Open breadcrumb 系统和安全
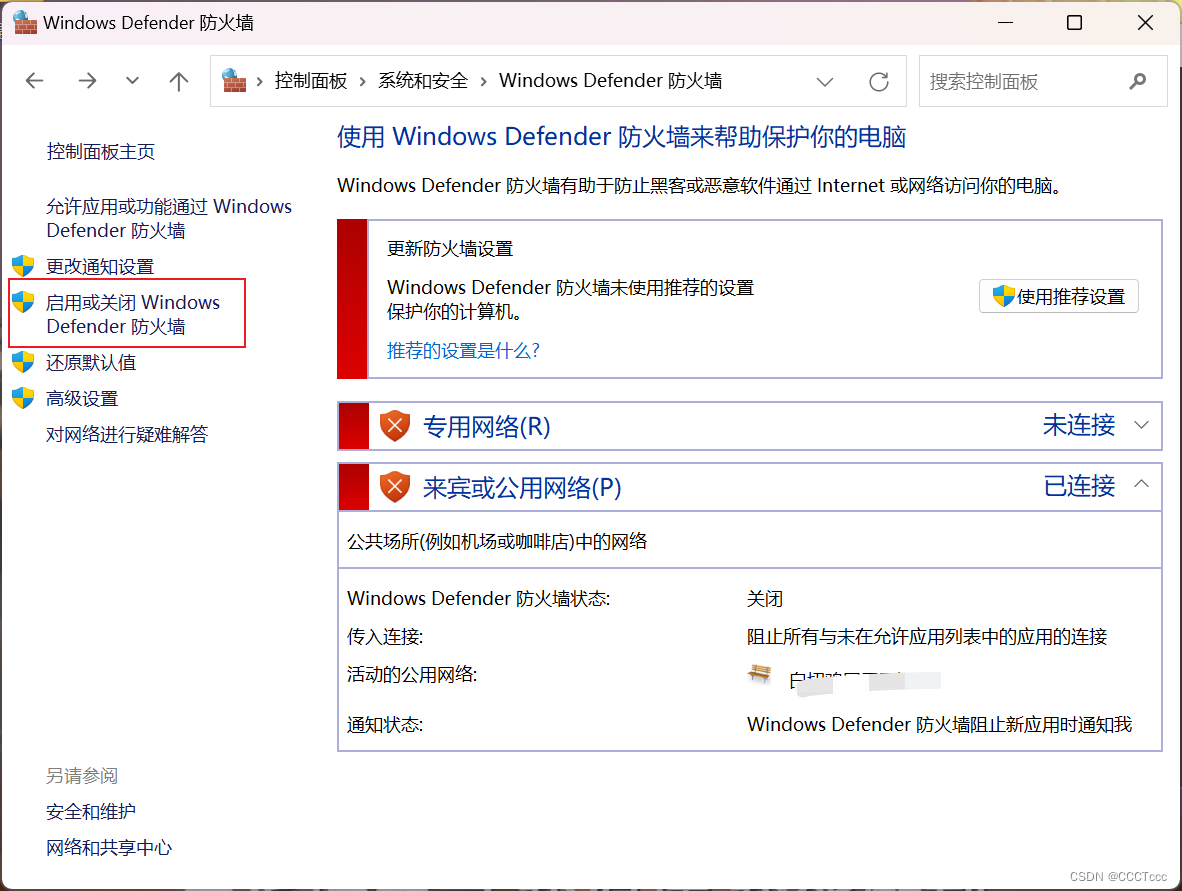 click(423, 81)
